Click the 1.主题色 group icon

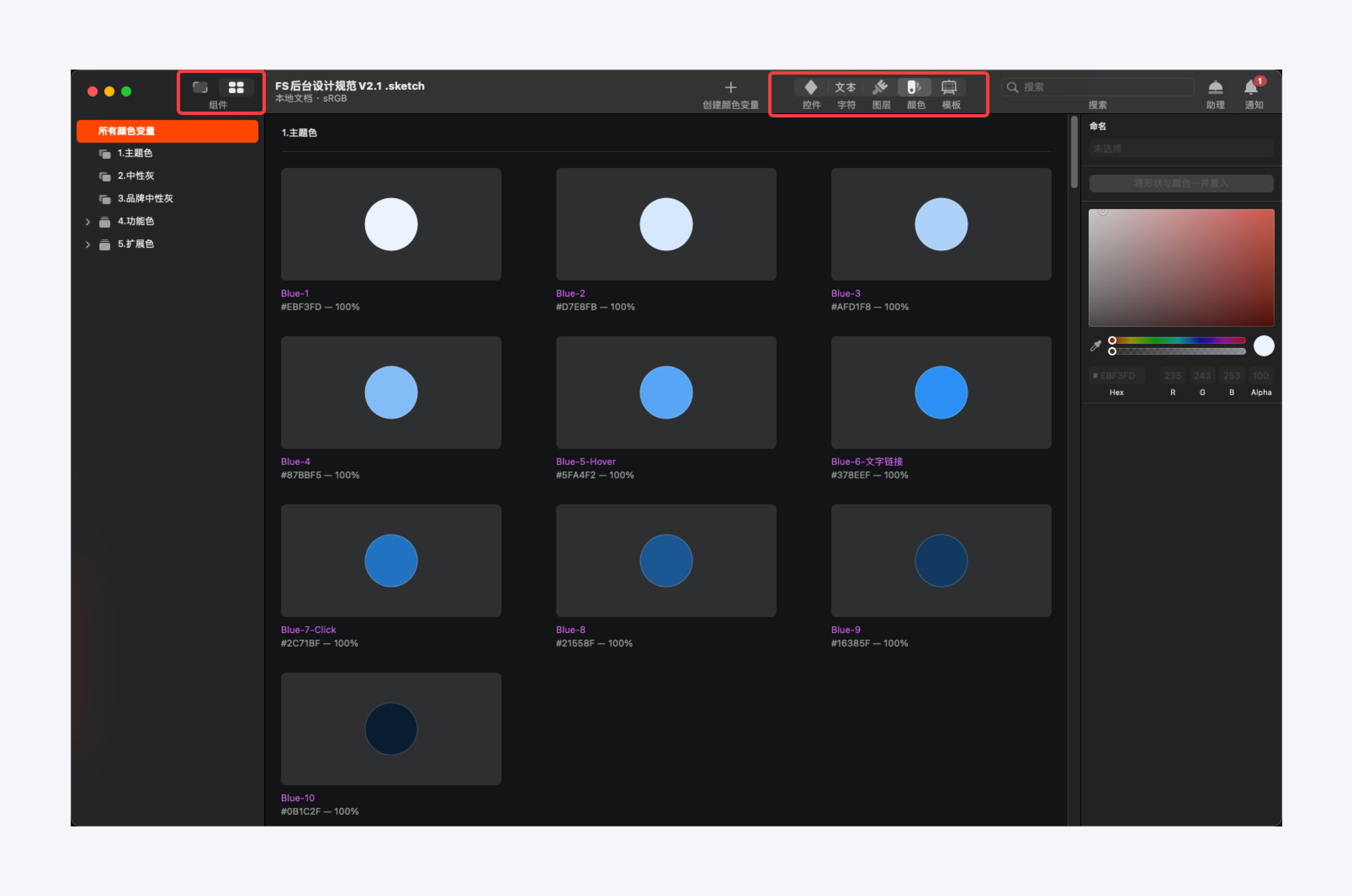(x=105, y=154)
